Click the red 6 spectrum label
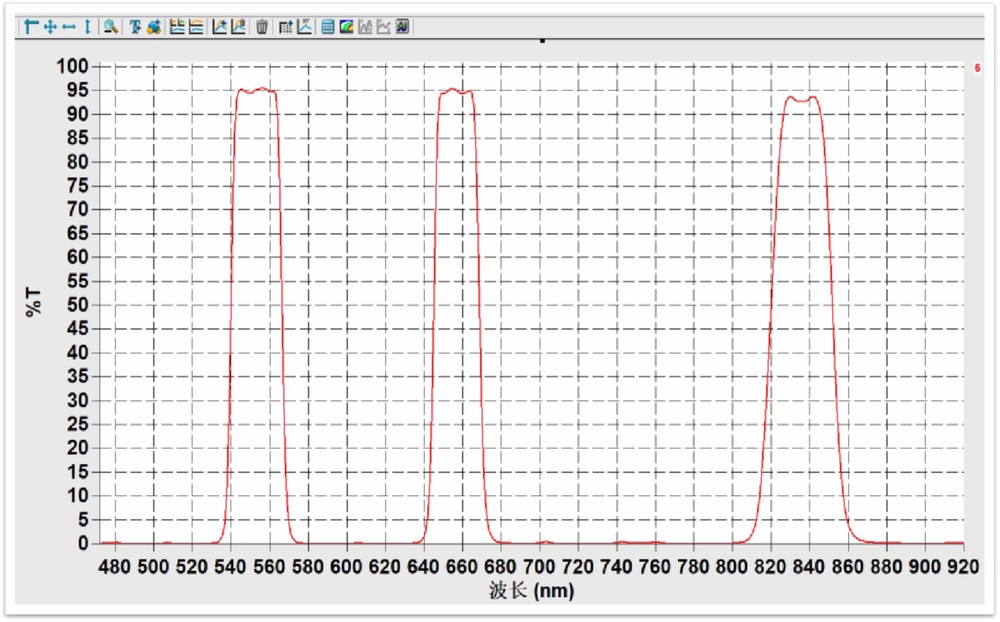Image resolution: width=1000 pixels, height=622 pixels. 976,68
